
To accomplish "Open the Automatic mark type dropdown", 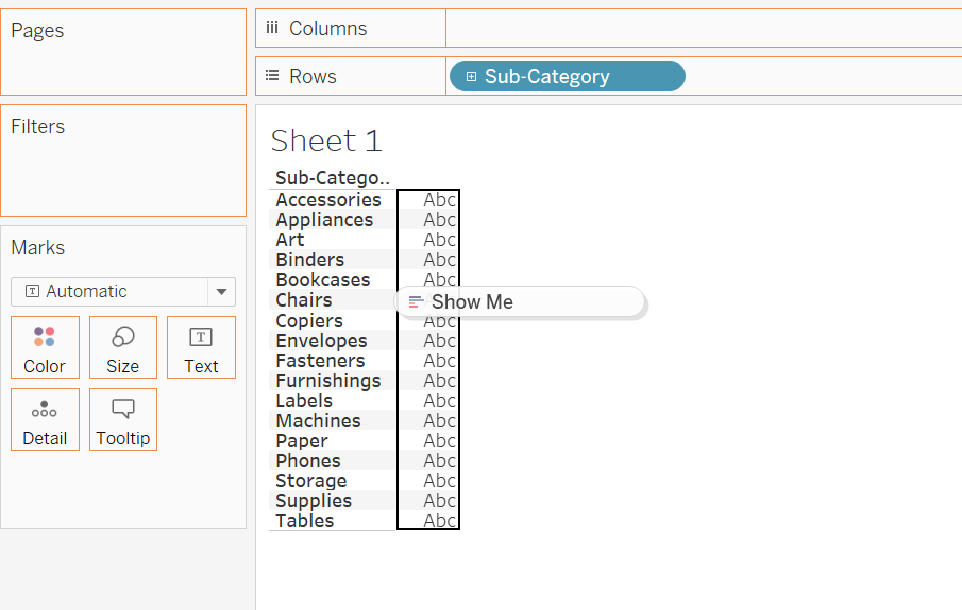I will pos(220,291).
